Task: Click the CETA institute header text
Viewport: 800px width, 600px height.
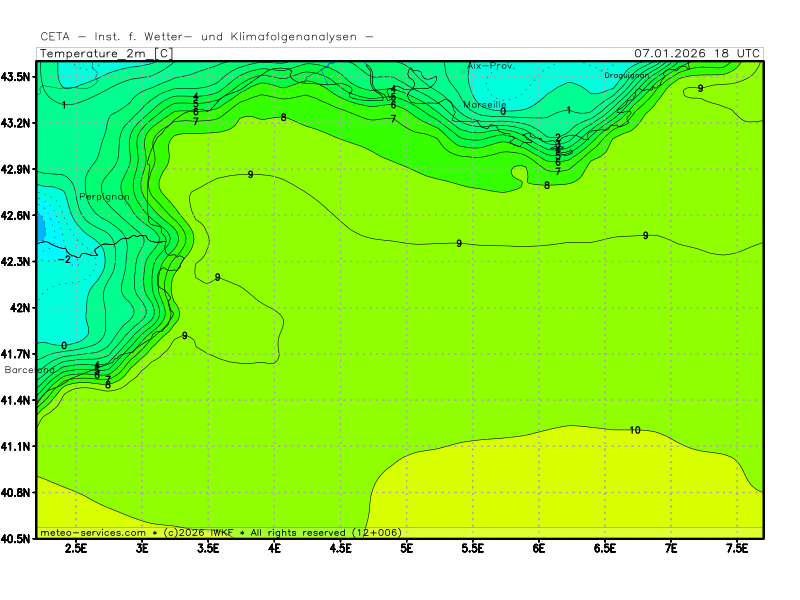Action: [x=207, y=37]
